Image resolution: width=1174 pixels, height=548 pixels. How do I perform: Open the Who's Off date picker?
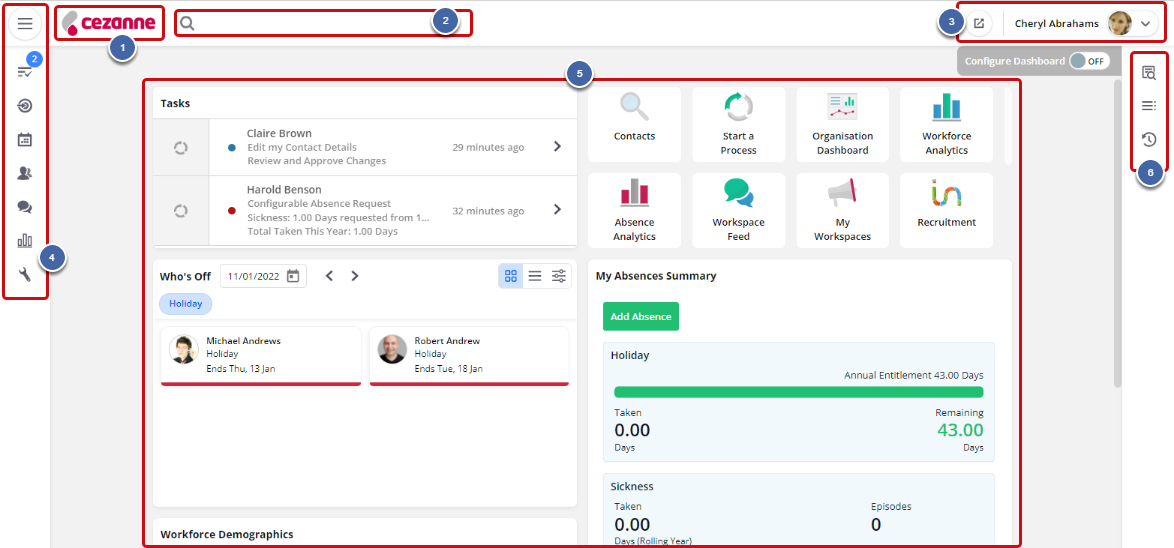293,276
